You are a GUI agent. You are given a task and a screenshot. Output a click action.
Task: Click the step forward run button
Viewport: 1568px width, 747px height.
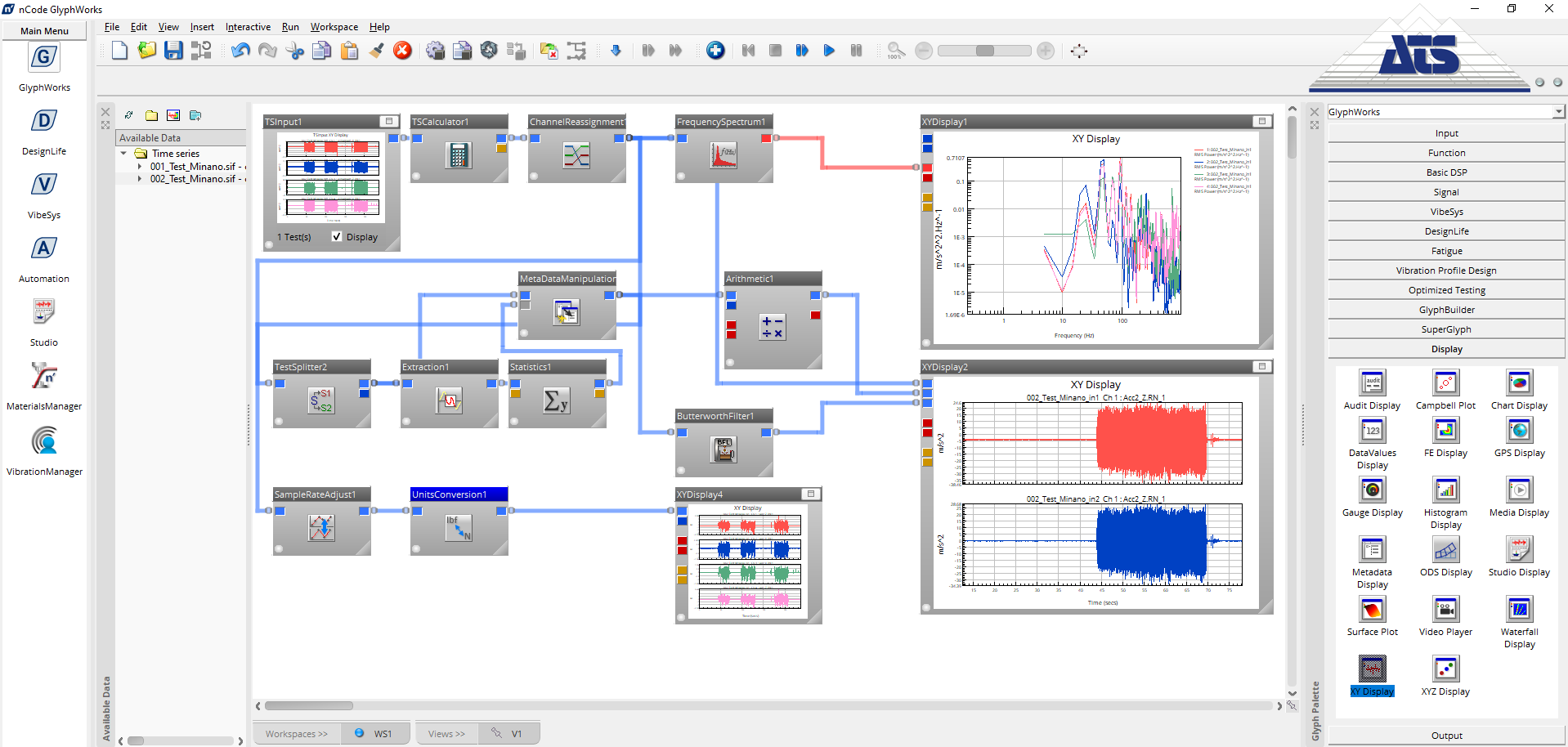(x=802, y=51)
